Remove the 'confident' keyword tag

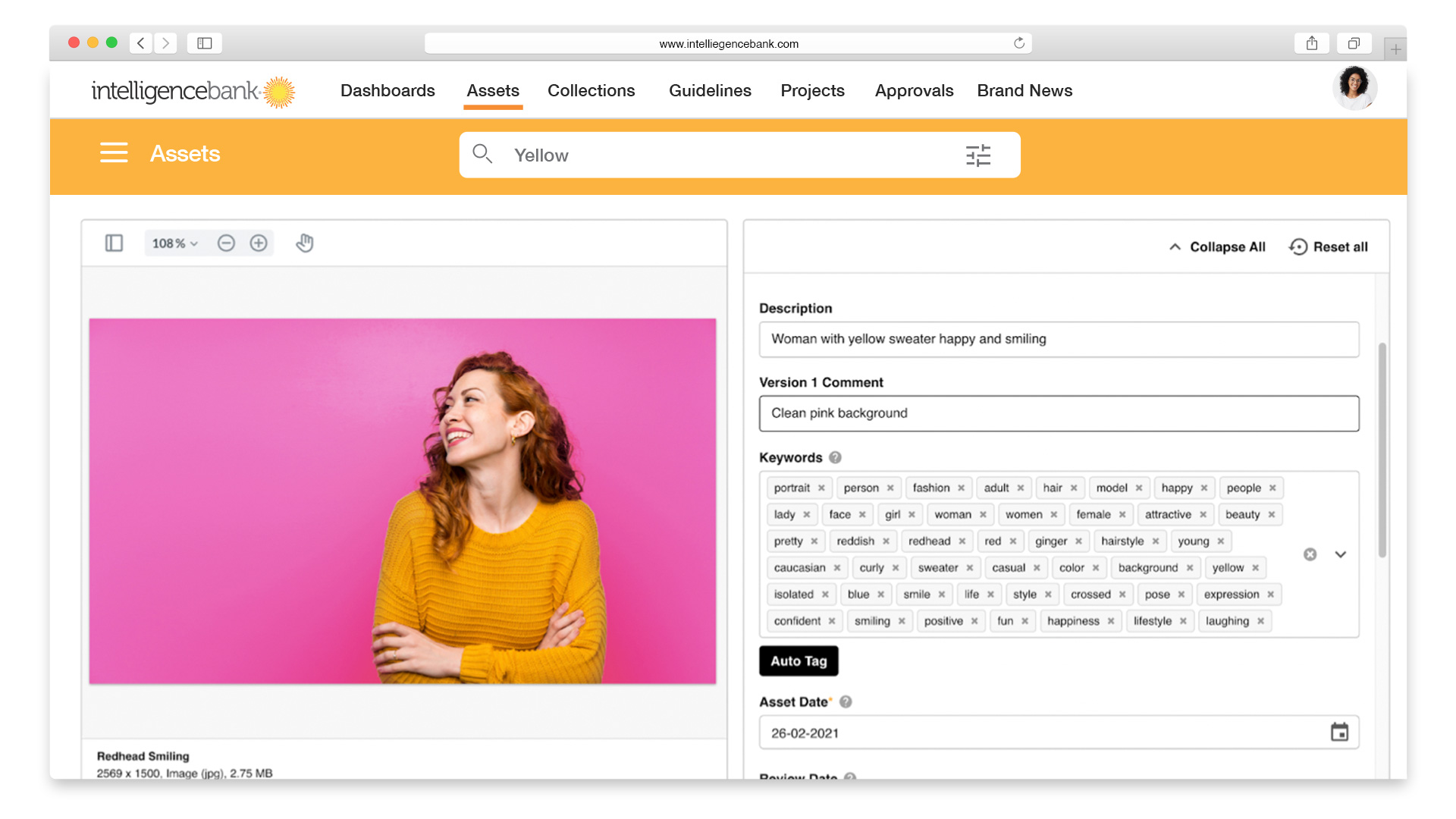[832, 621]
